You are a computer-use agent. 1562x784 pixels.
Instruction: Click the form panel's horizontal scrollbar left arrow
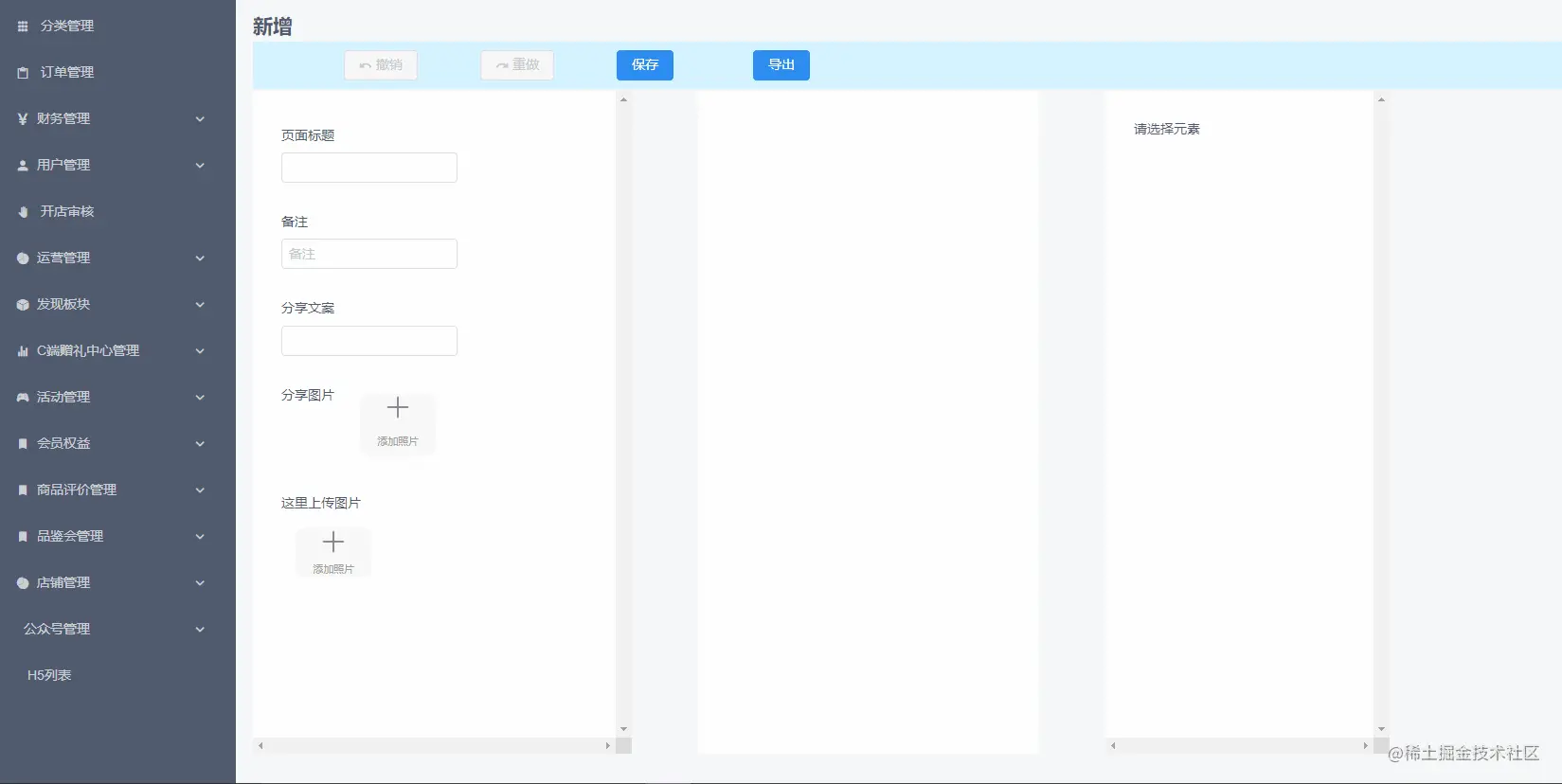click(x=260, y=746)
